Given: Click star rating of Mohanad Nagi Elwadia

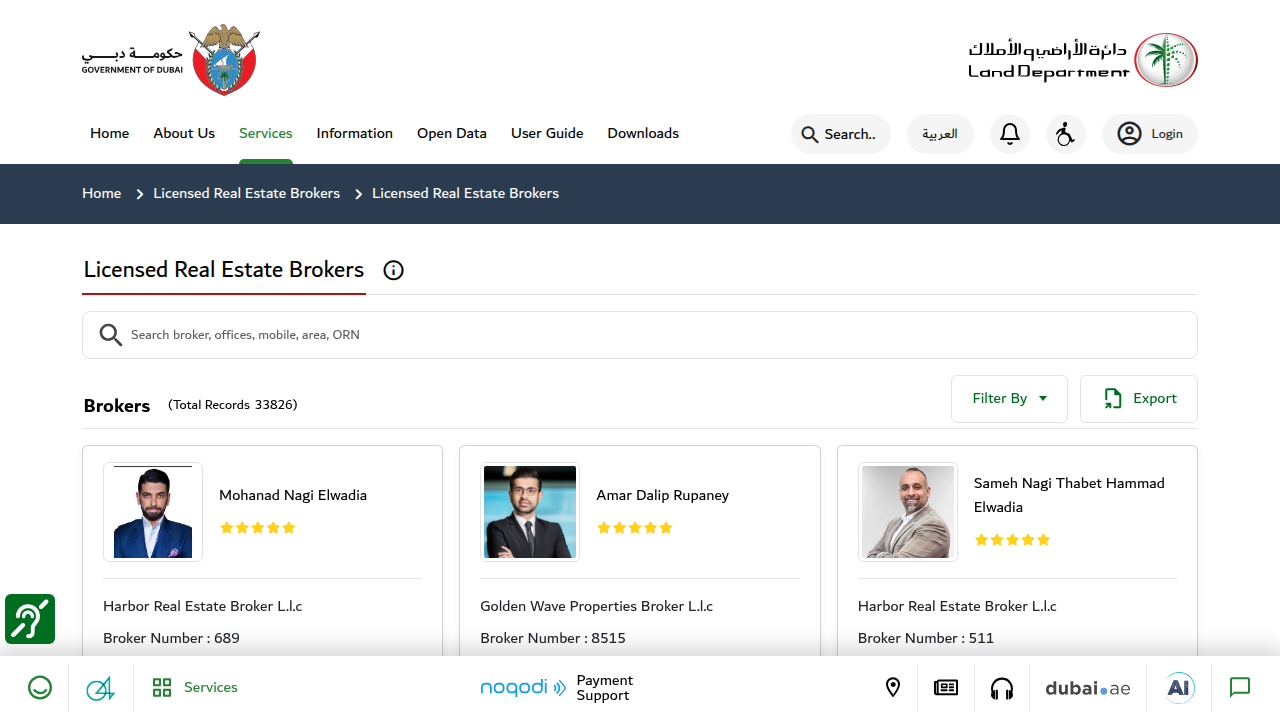Looking at the screenshot, I should tap(258, 528).
